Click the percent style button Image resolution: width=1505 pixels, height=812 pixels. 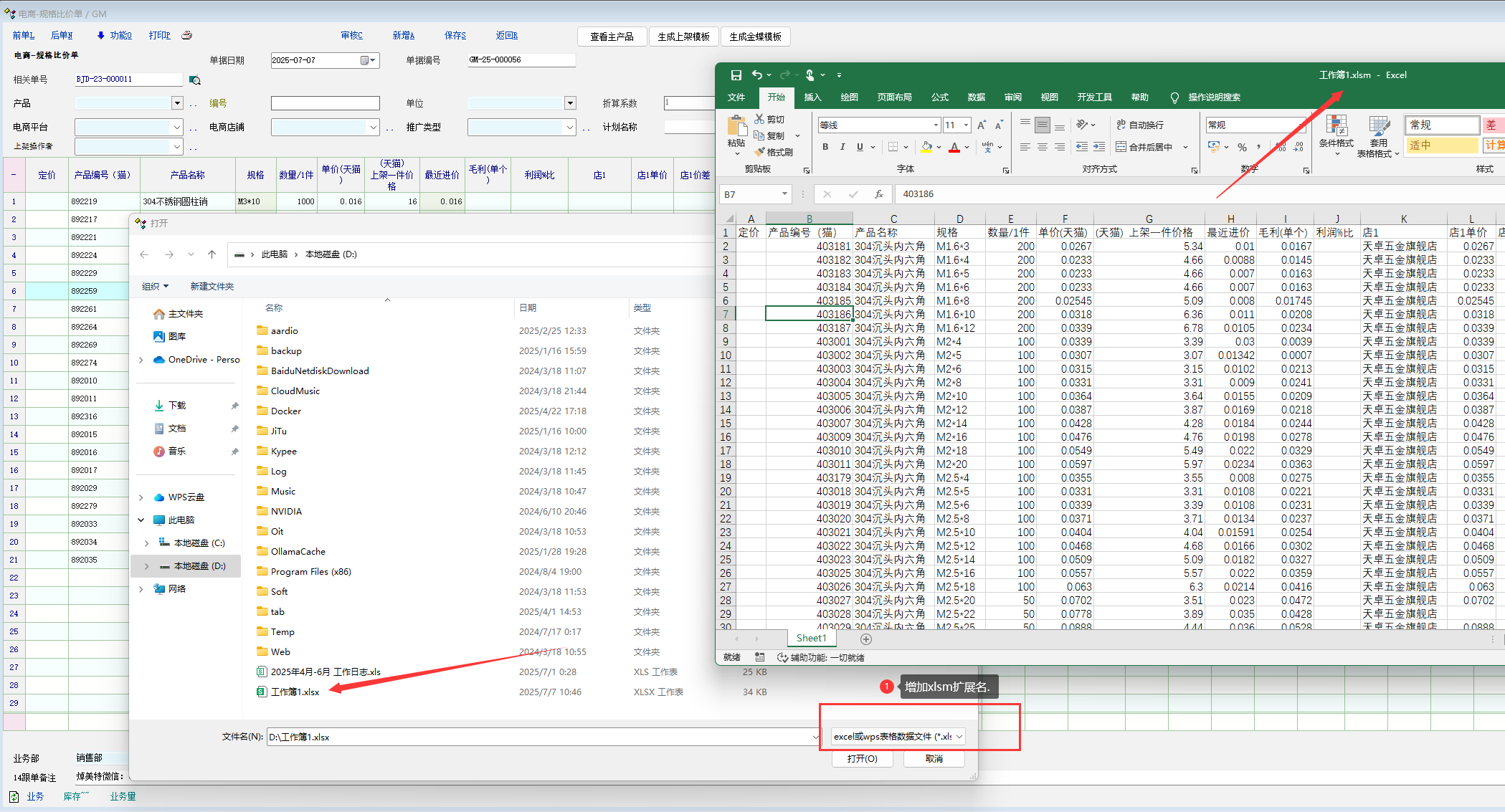(x=1242, y=147)
